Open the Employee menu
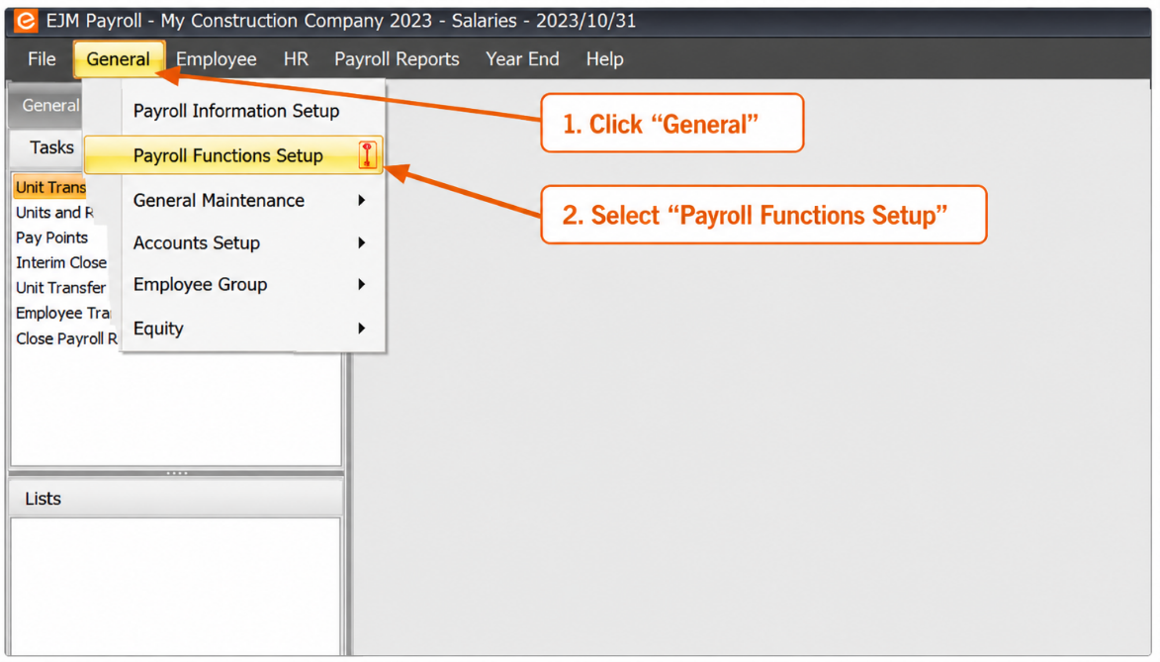Image resolution: width=1160 pixels, height=662 pixels. point(216,59)
